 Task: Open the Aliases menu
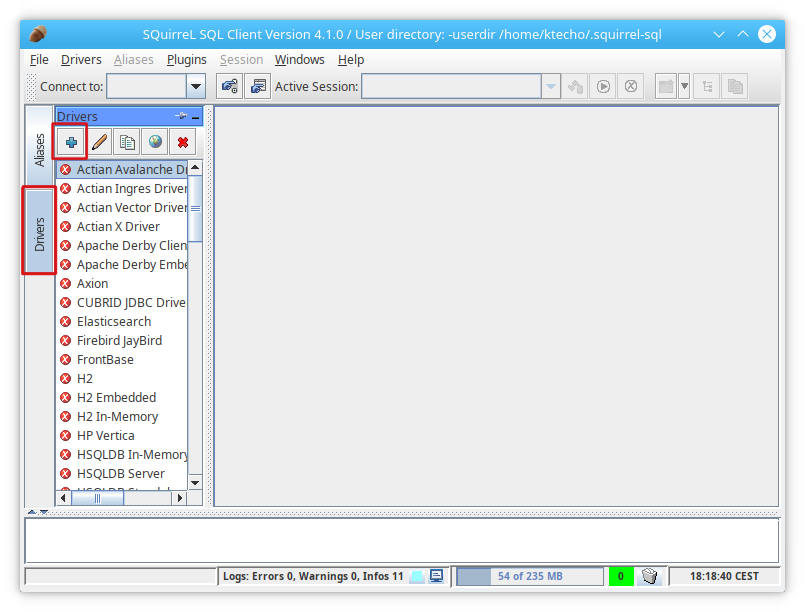(x=133, y=60)
